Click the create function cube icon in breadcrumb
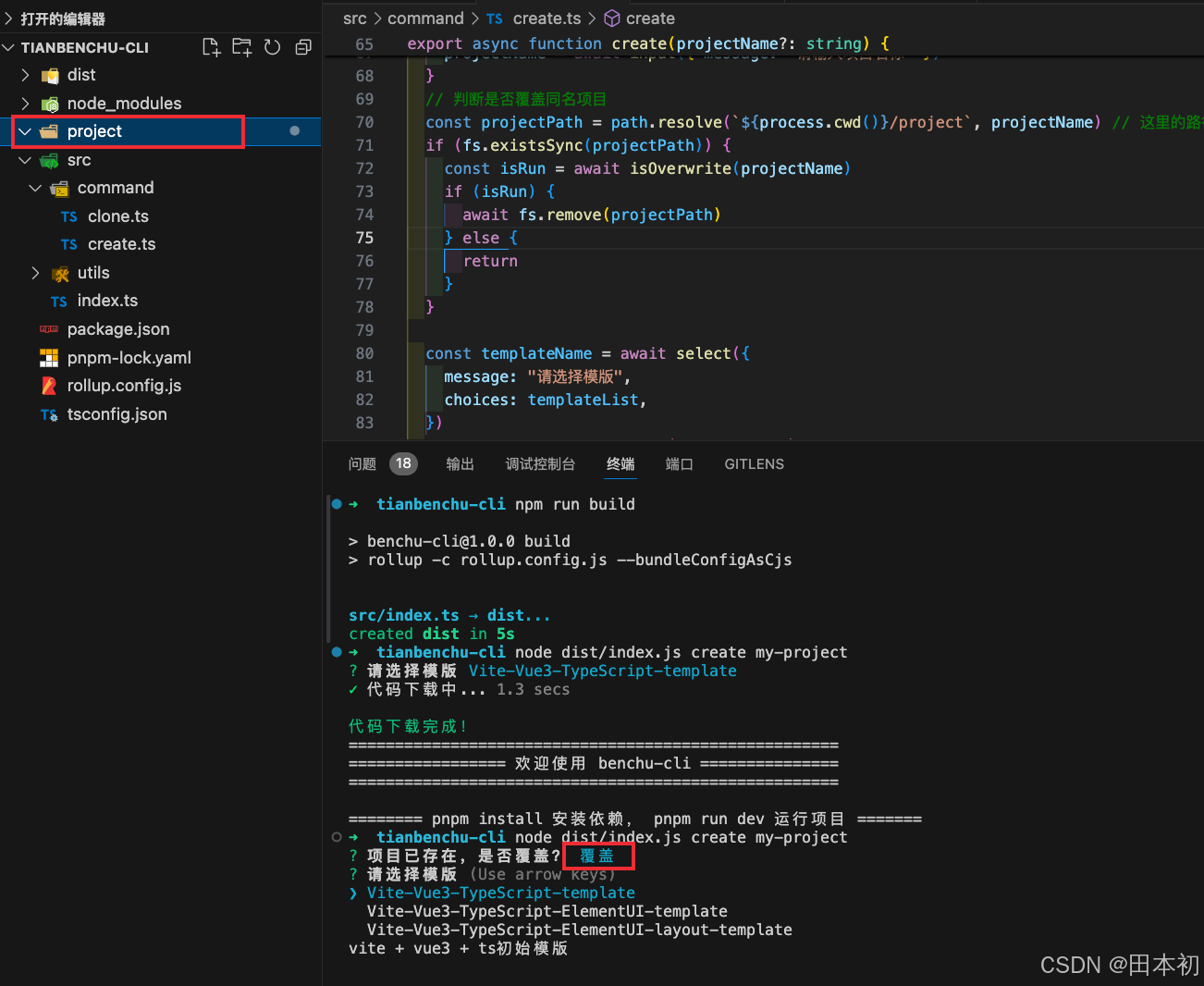1204x986 pixels. [x=612, y=18]
